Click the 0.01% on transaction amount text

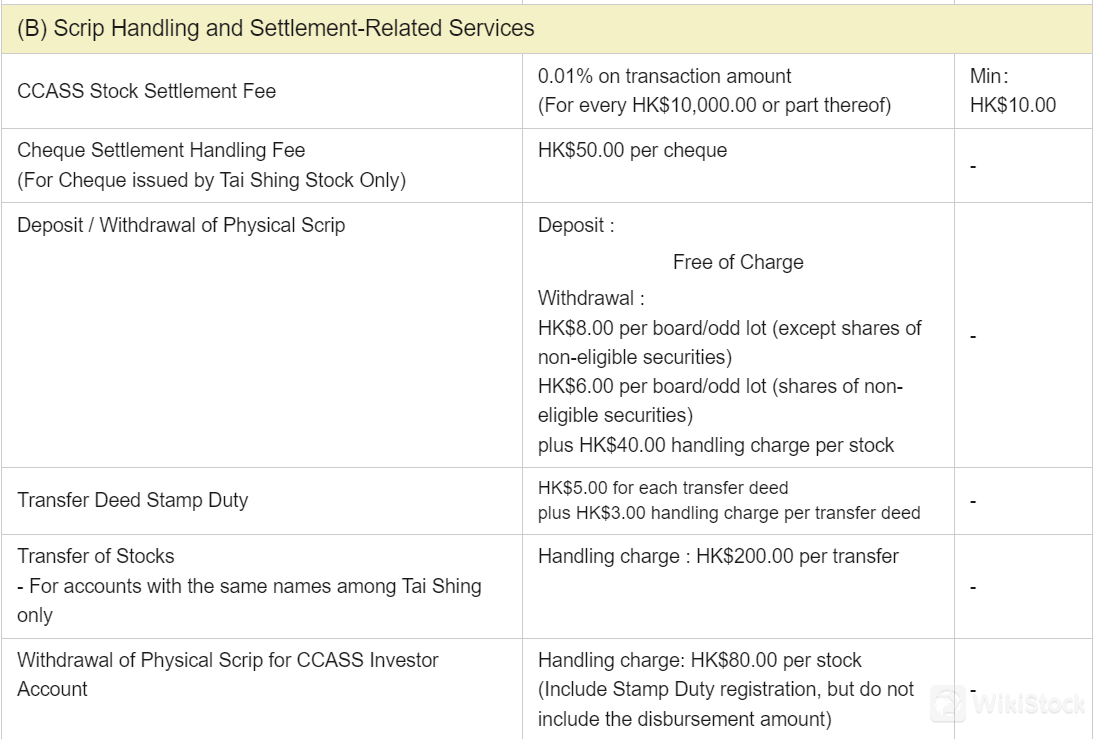664,76
